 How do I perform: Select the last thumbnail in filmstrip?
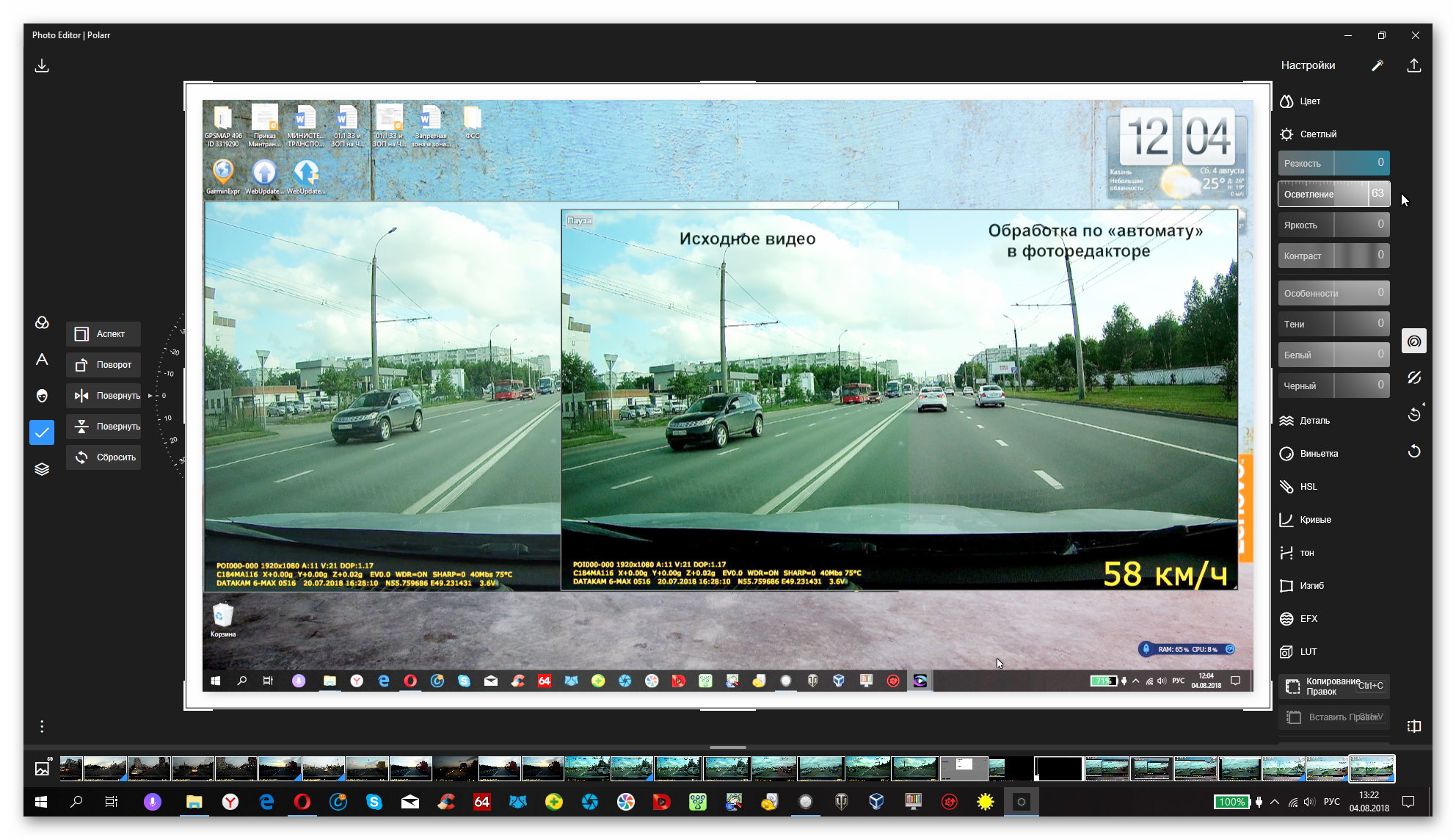coord(1372,769)
